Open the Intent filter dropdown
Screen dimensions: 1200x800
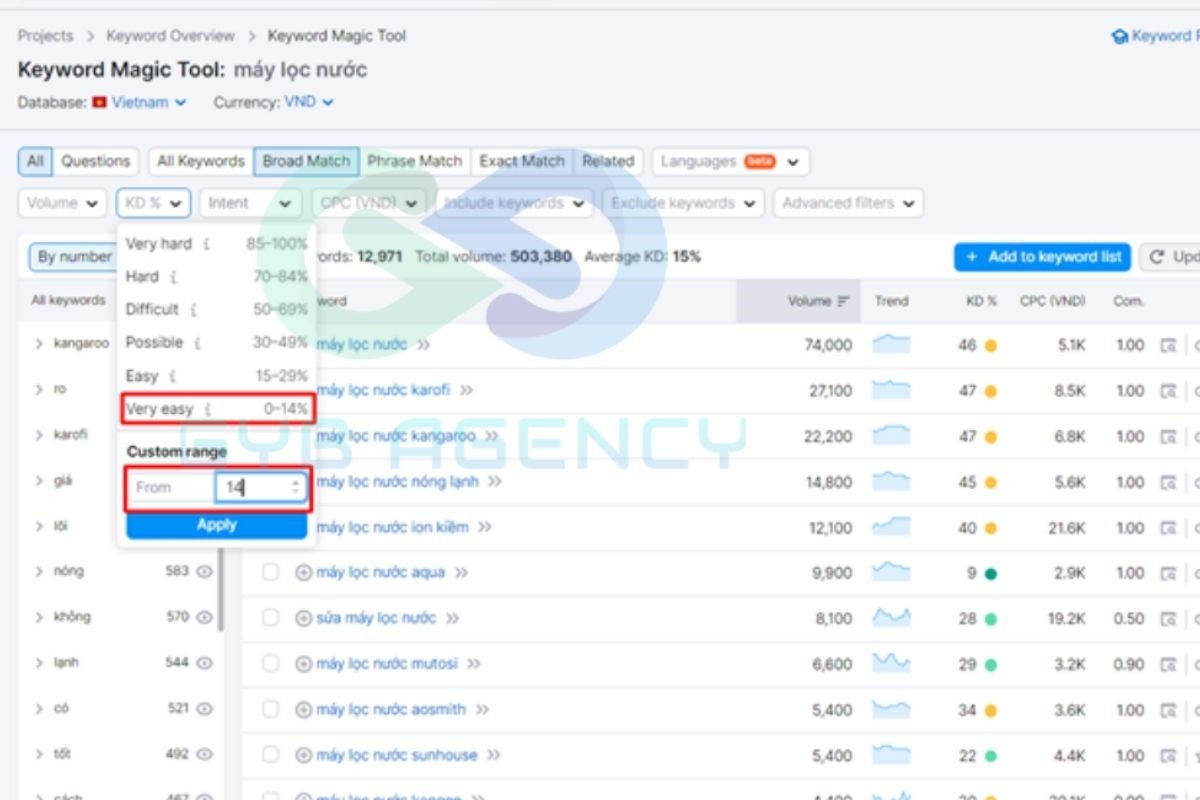(x=250, y=203)
